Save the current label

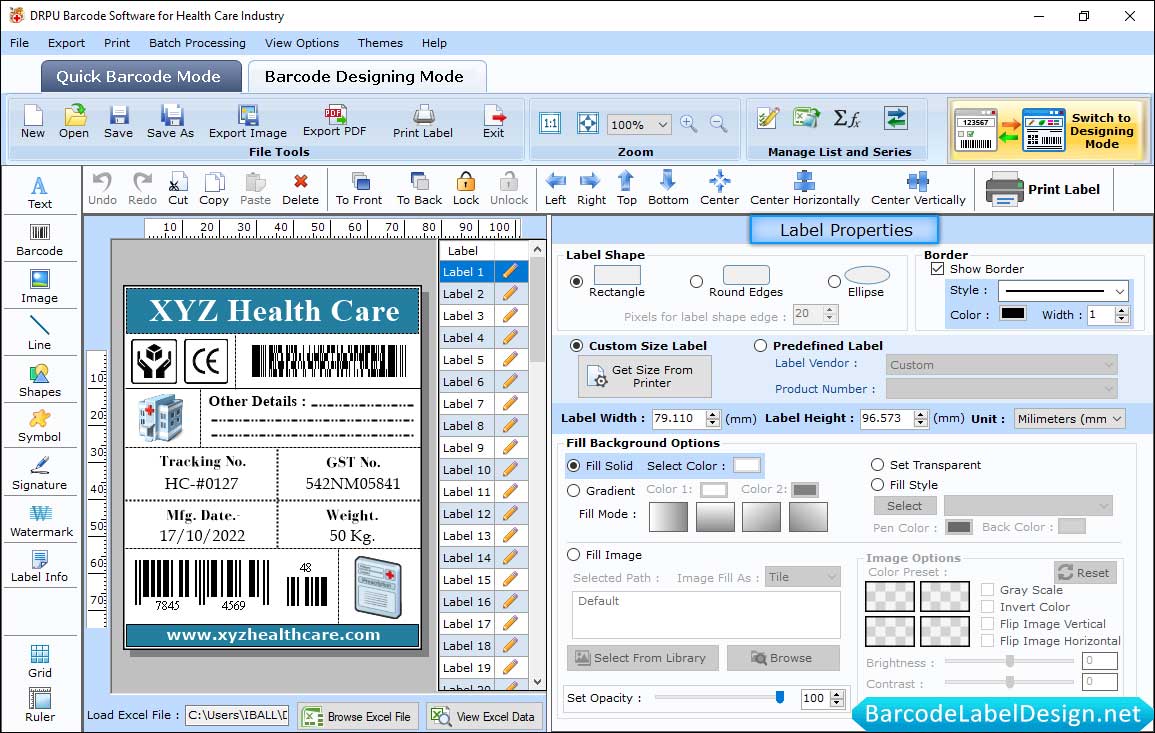(x=119, y=122)
